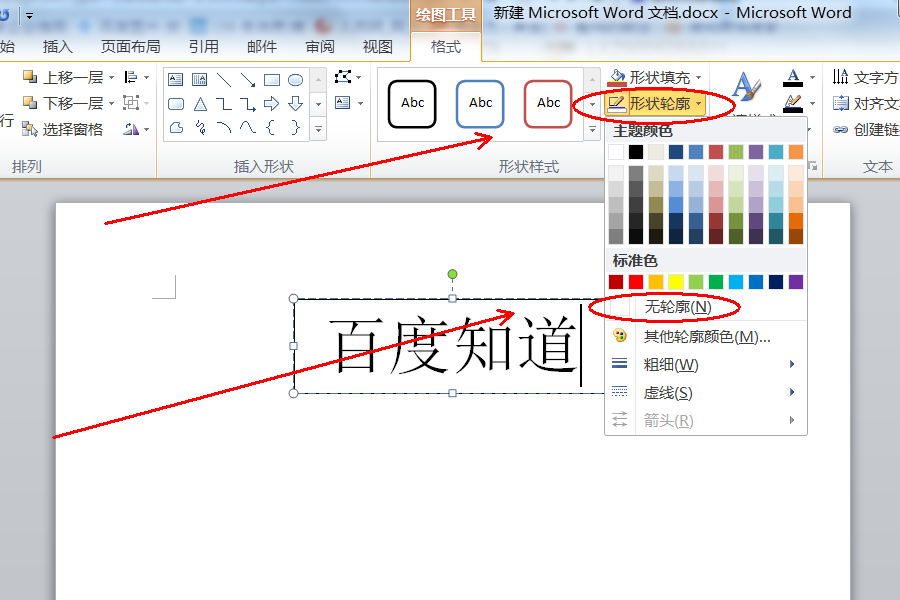900x600 pixels.
Task: Pick the standard purple color swatch
Action: [796, 282]
